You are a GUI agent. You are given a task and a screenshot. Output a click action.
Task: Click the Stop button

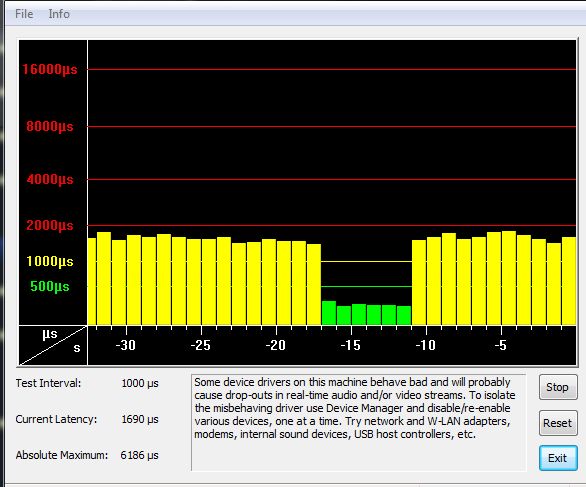558,387
